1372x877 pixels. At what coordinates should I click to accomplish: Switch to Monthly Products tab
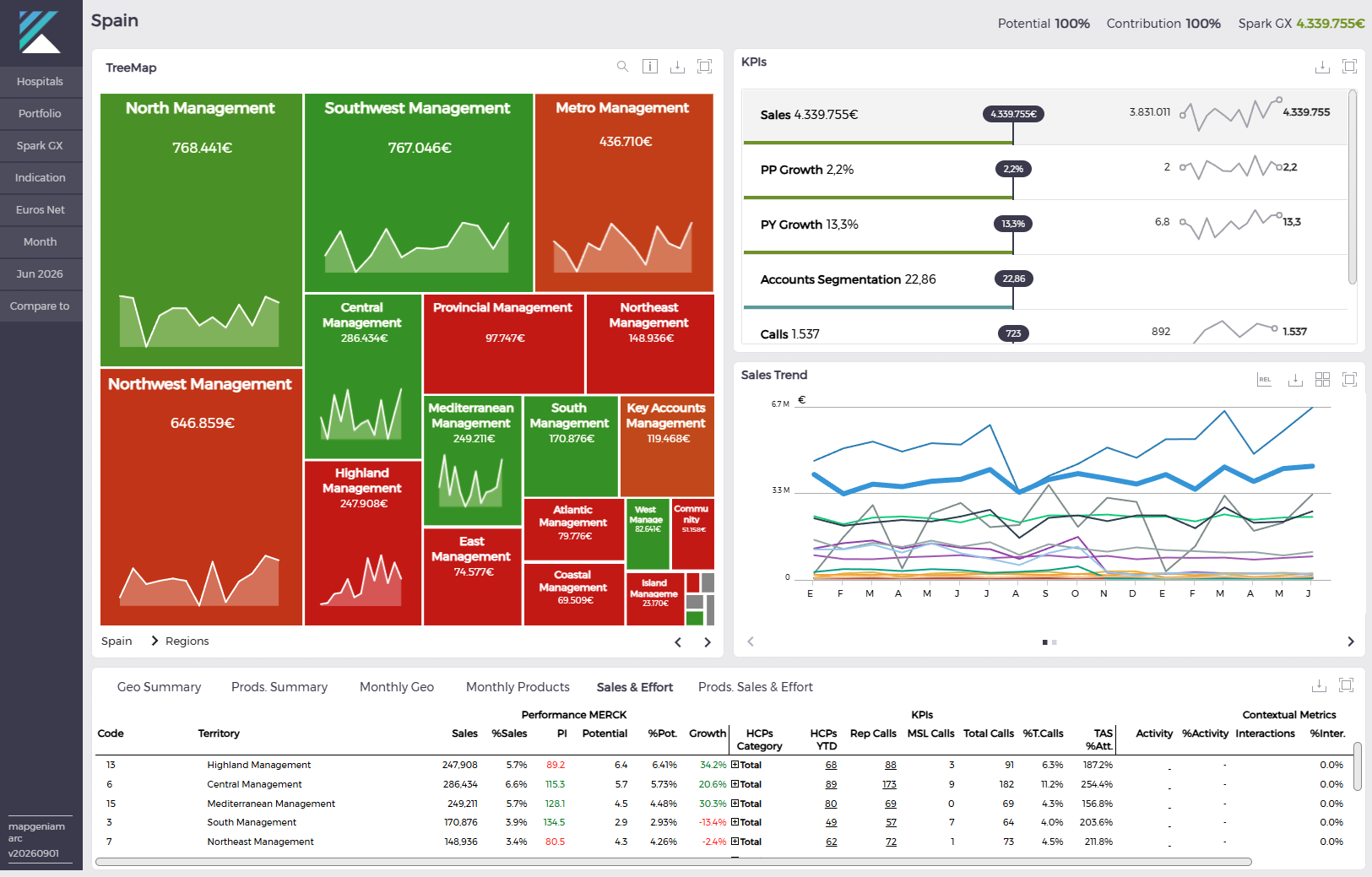coord(518,687)
